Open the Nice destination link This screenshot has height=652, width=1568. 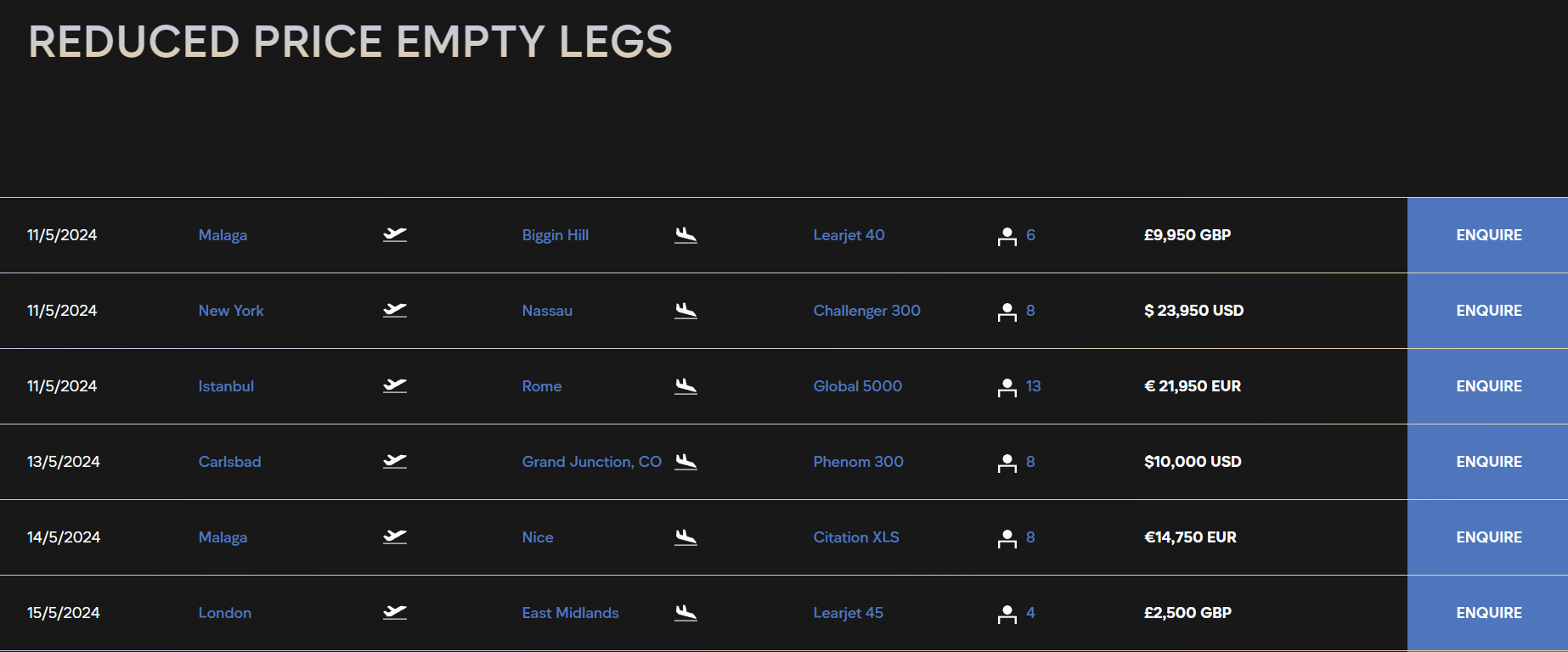(x=538, y=537)
